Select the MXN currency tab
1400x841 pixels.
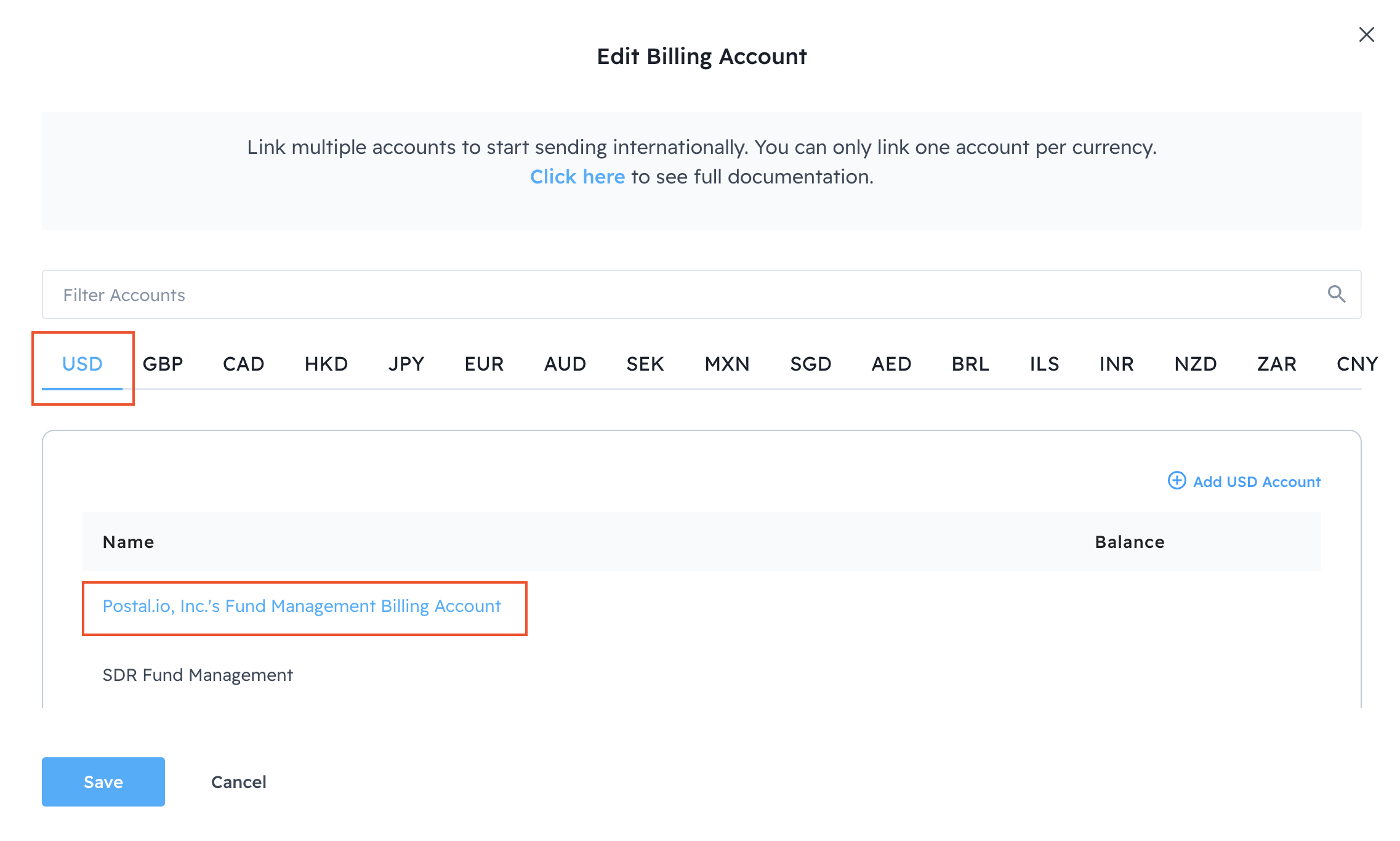point(726,364)
